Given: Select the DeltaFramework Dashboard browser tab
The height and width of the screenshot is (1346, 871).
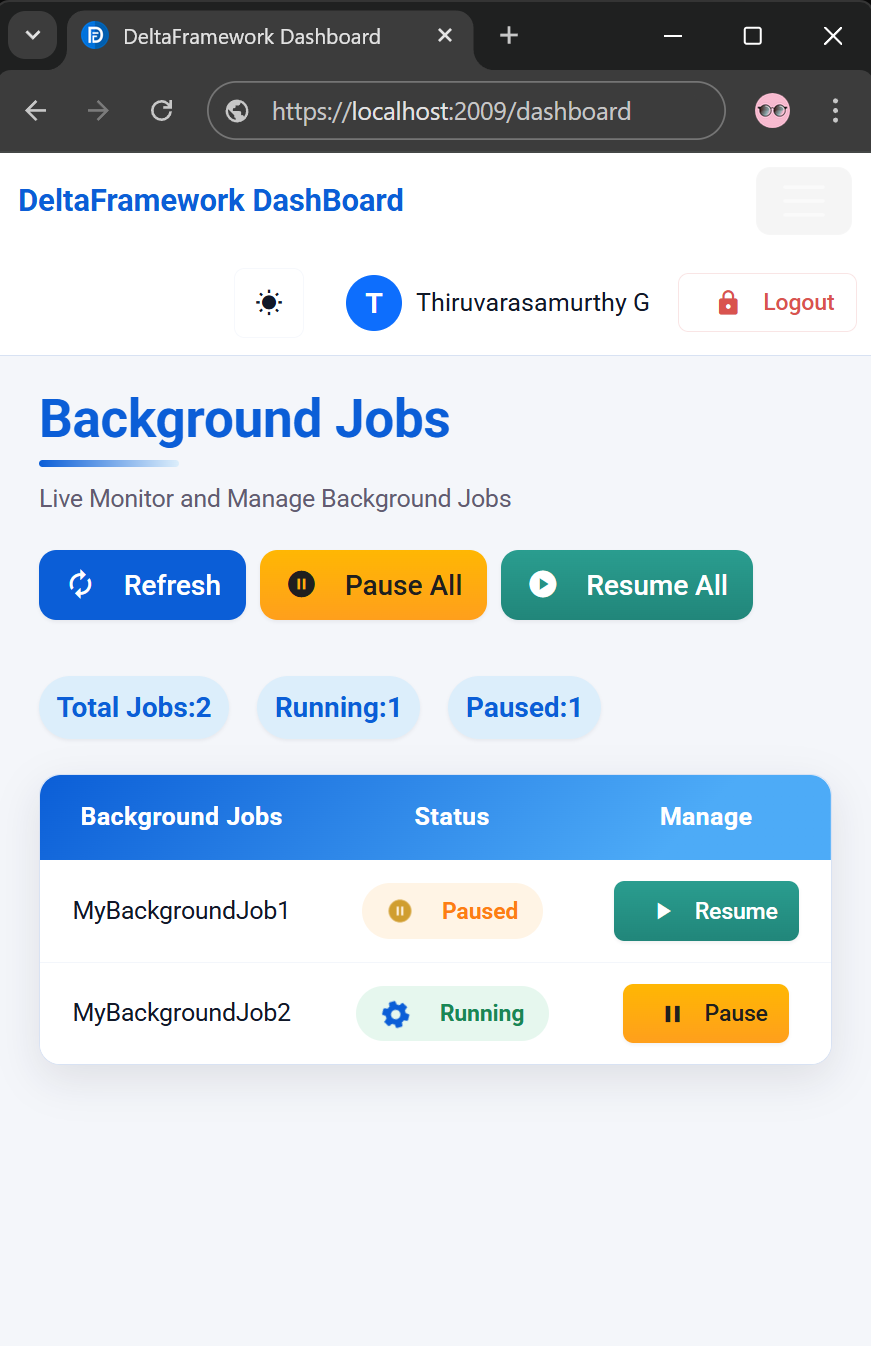Looking at the screenshot, I should pos(252,37).
